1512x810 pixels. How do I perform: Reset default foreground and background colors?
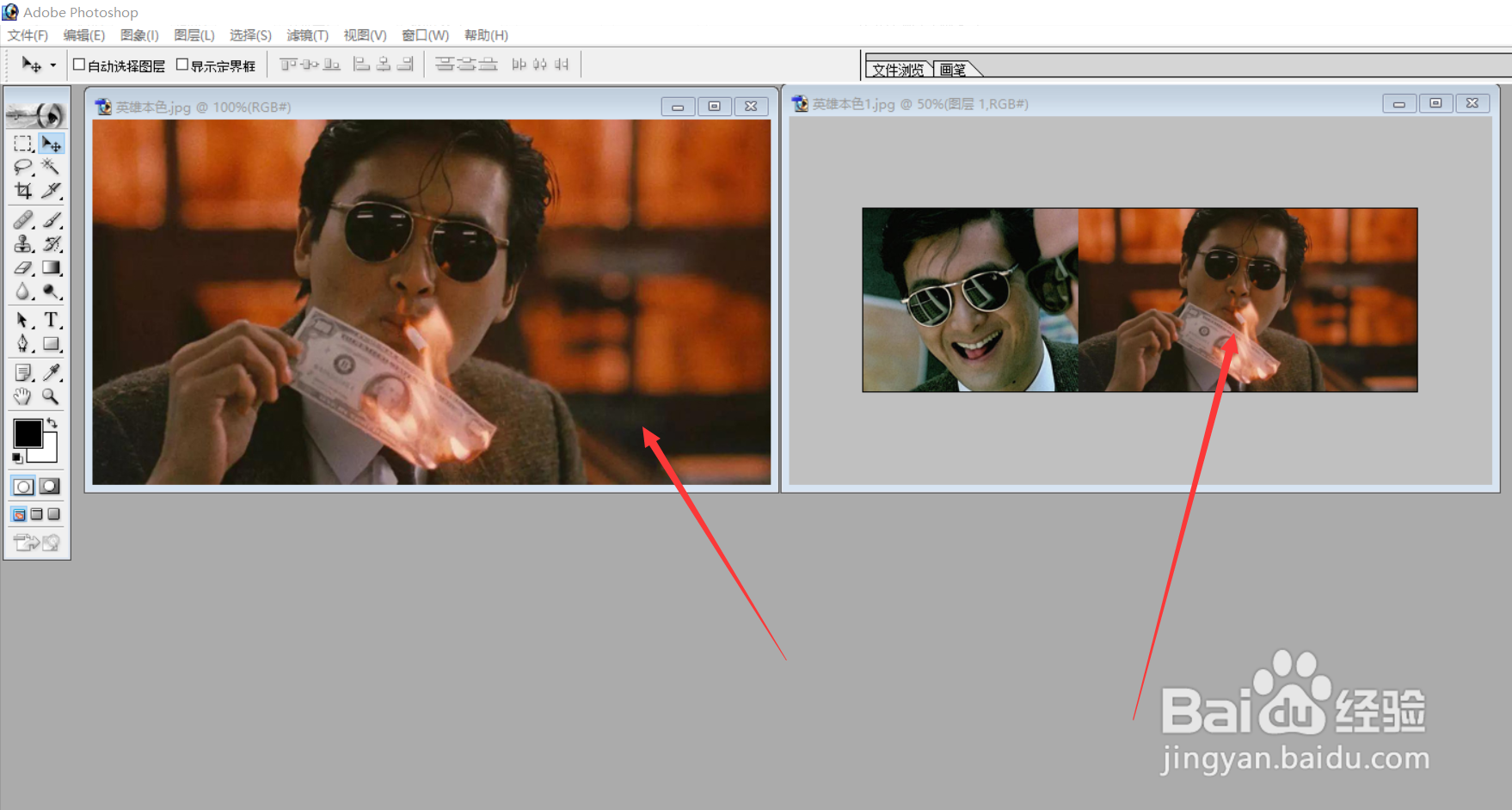(x=17, y=458)
